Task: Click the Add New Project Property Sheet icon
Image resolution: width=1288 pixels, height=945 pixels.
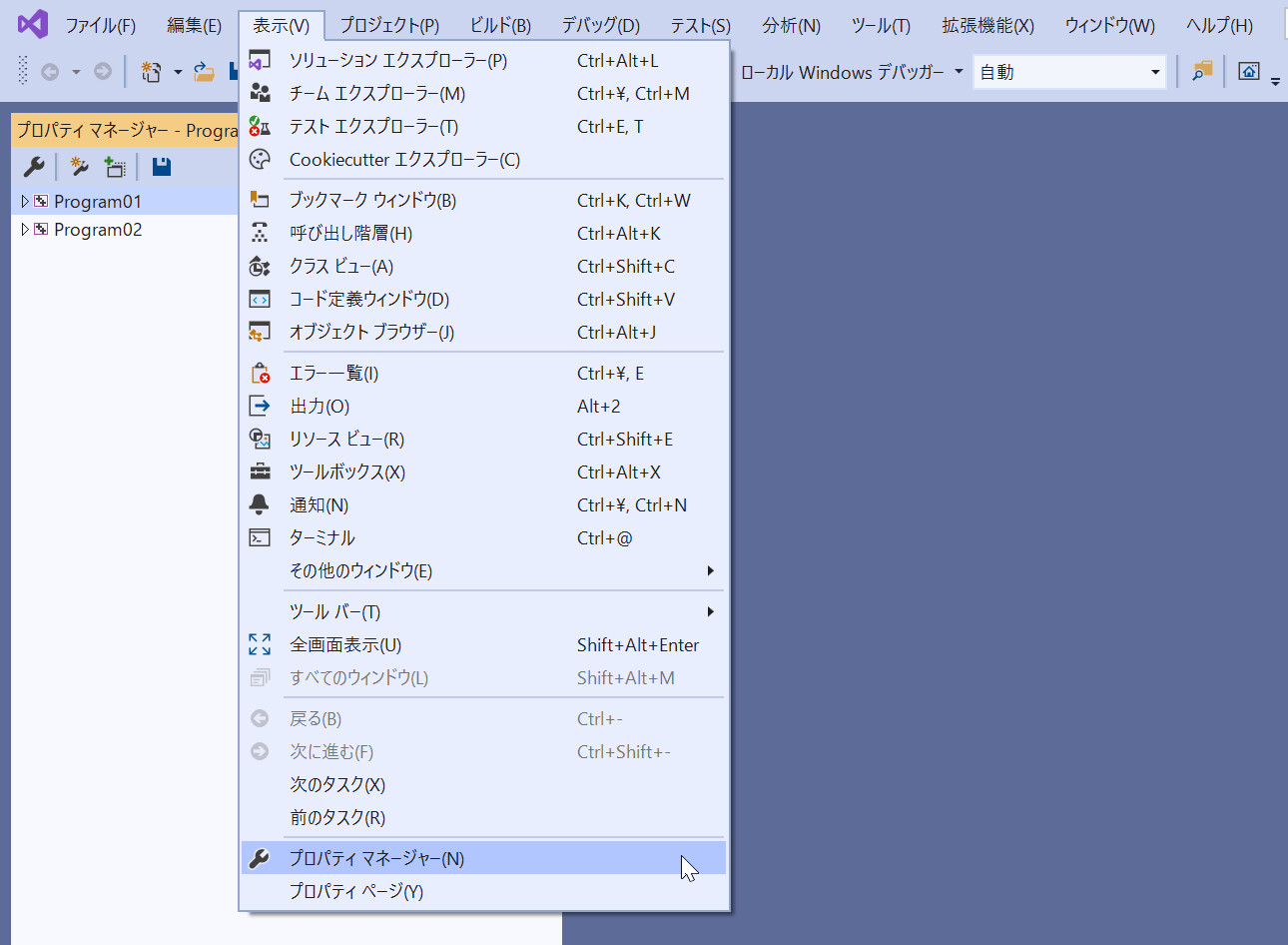Action: (79, 167)
